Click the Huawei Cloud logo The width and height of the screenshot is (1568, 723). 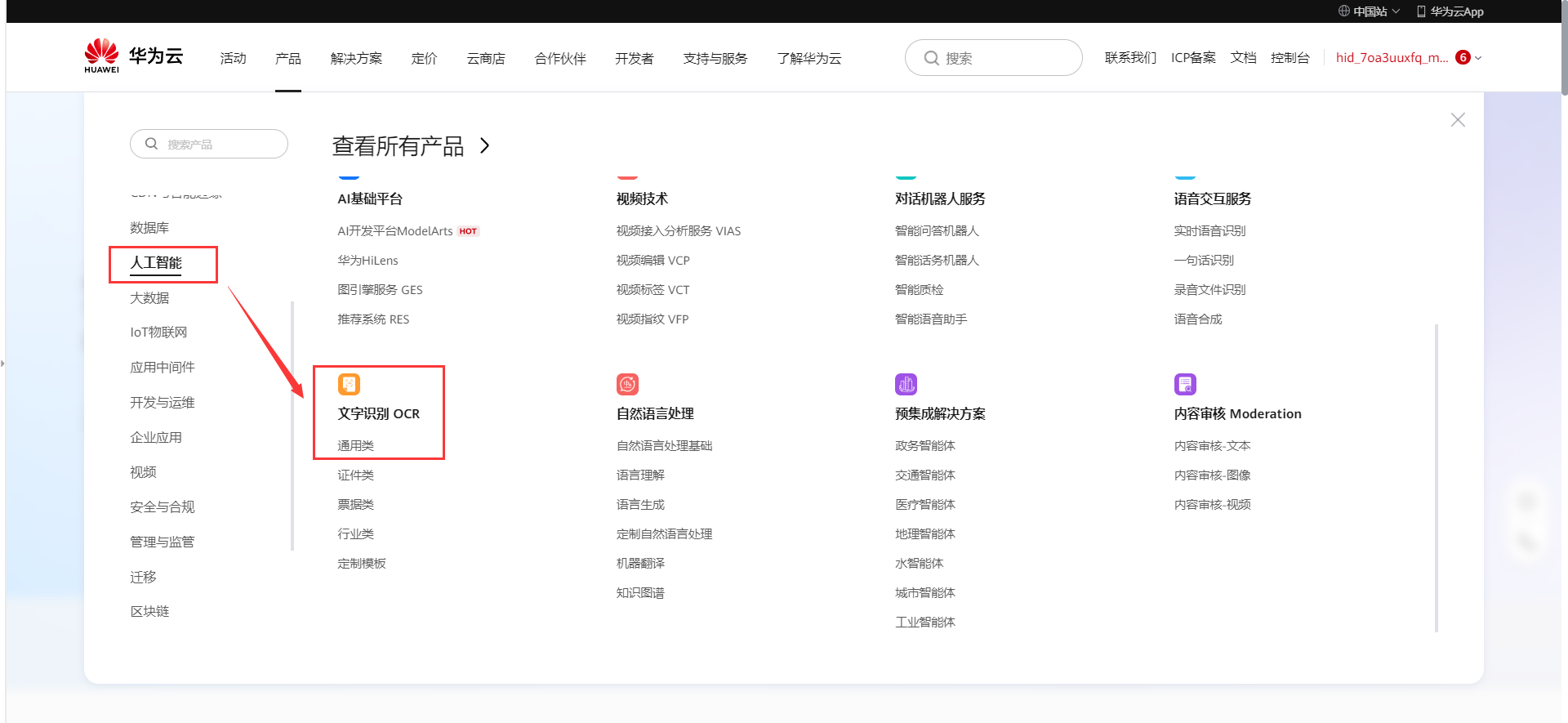pyautogui.click(x=133, y=56)
